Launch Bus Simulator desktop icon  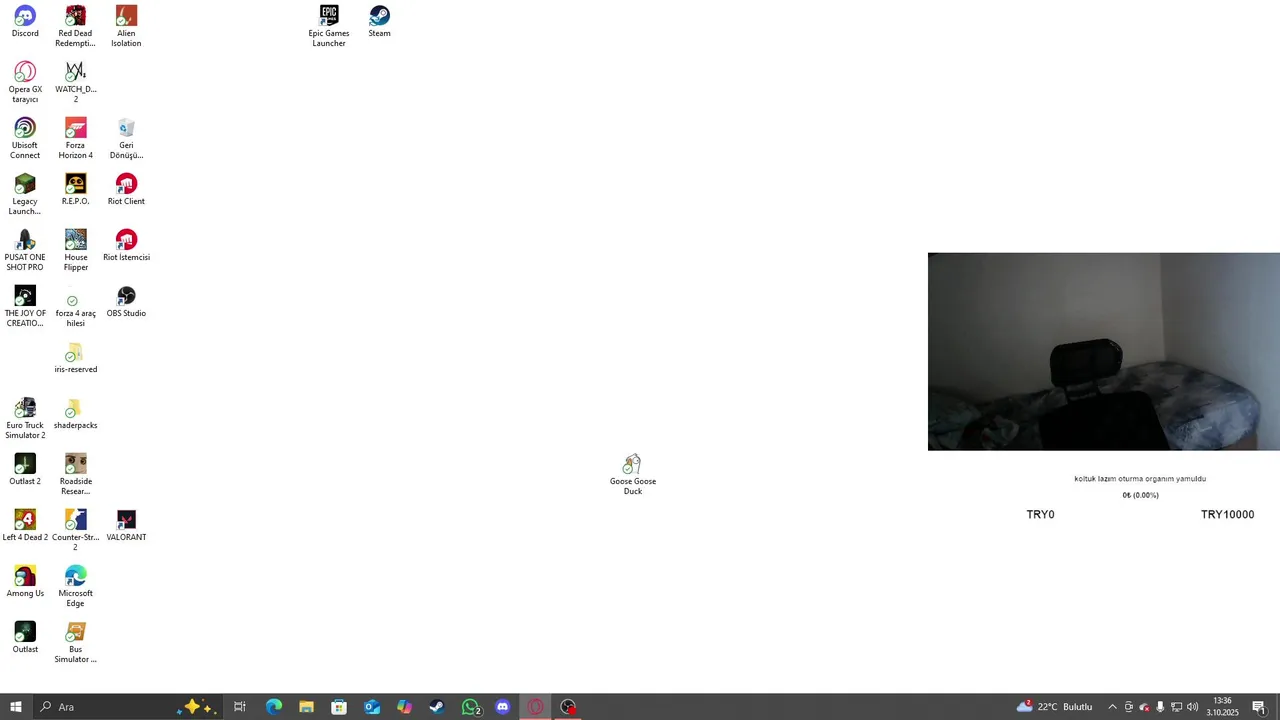75,643
